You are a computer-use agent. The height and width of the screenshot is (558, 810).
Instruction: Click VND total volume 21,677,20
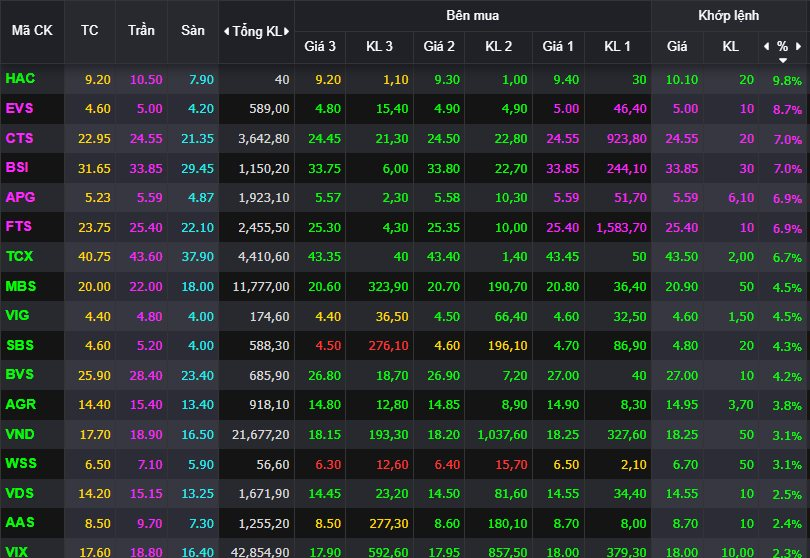click(x=260, y=435)
